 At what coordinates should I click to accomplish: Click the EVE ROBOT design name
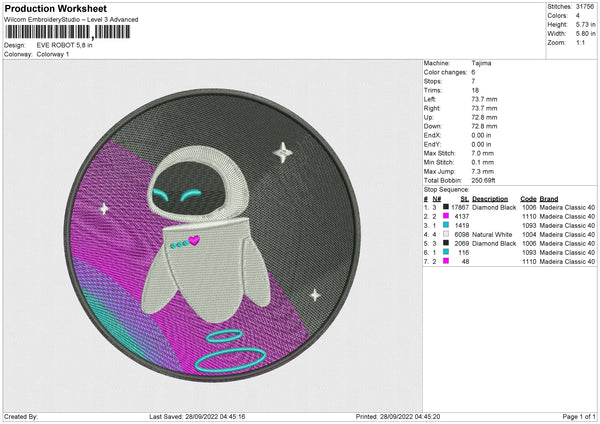[62, 45]
